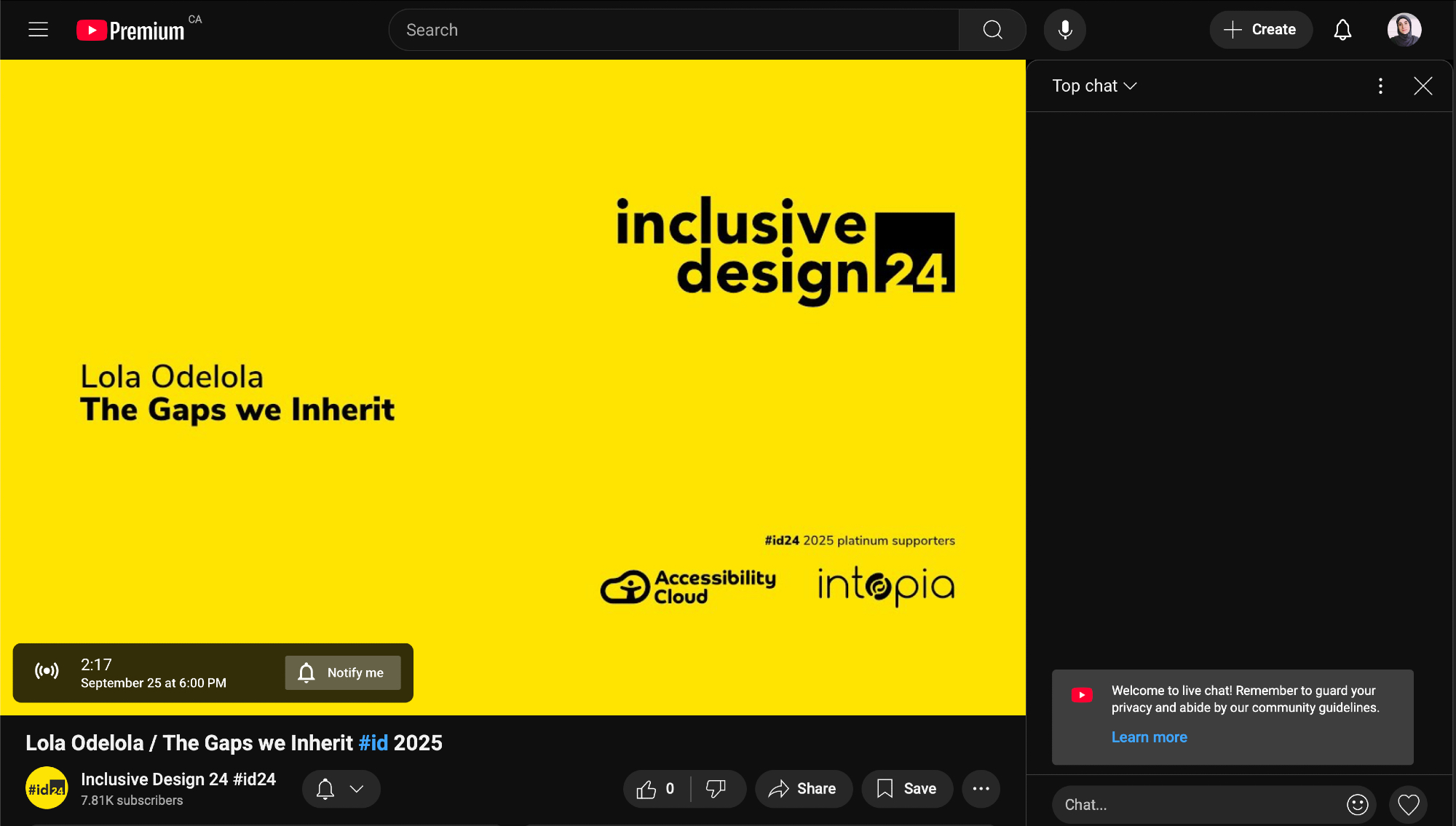Click the YouTube Premium logo
1456x826 pixels.
point(131,30)
